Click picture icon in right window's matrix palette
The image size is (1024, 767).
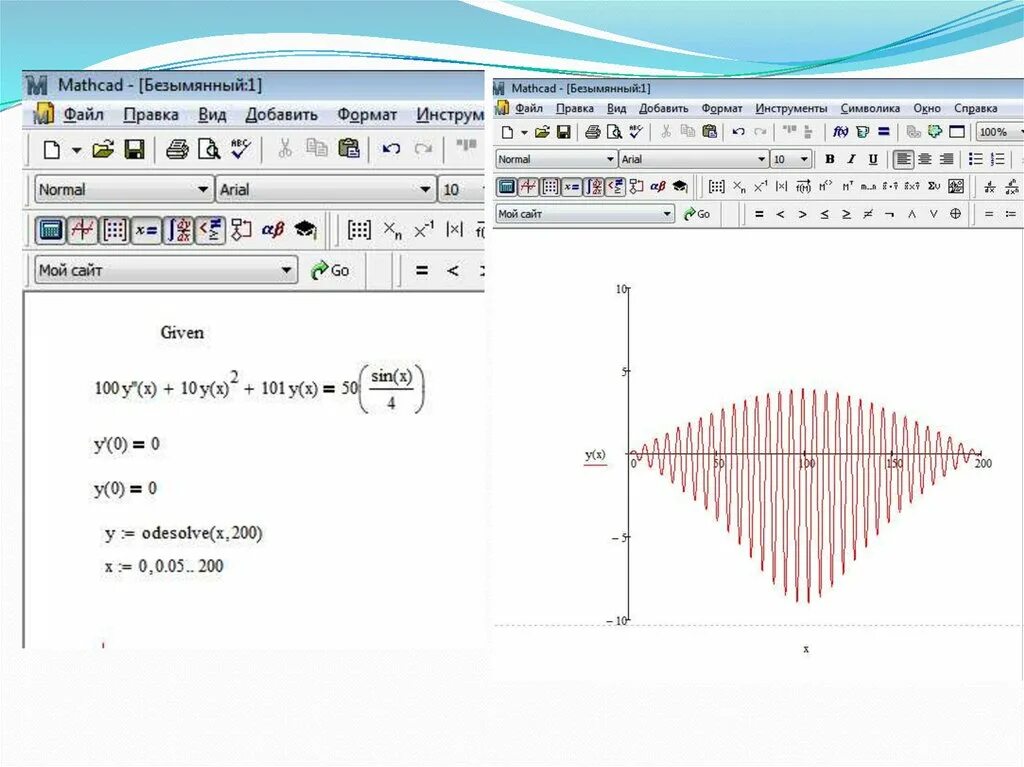point(955,187)
